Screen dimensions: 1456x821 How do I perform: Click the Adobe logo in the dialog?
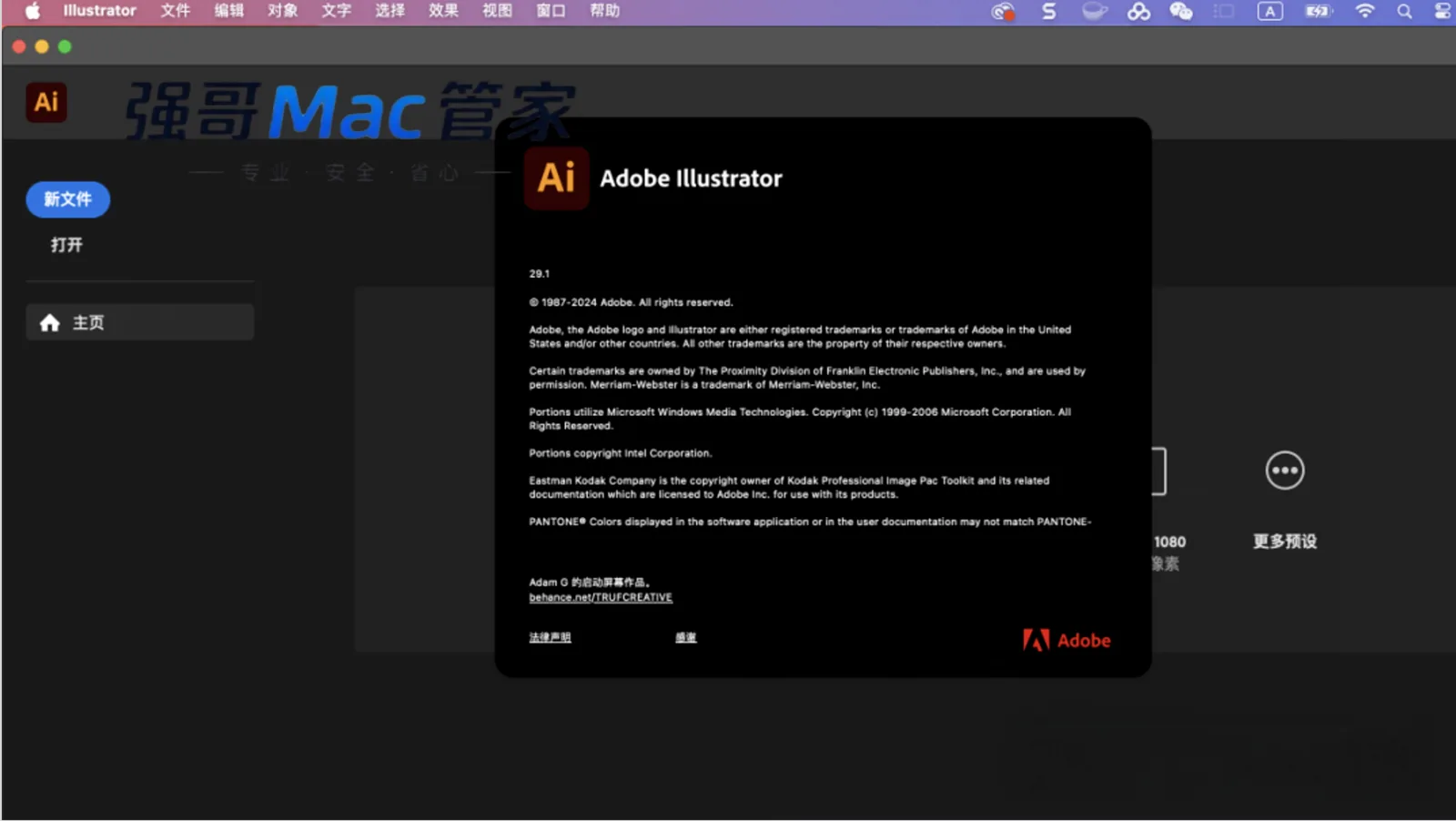pos(1067,641)
